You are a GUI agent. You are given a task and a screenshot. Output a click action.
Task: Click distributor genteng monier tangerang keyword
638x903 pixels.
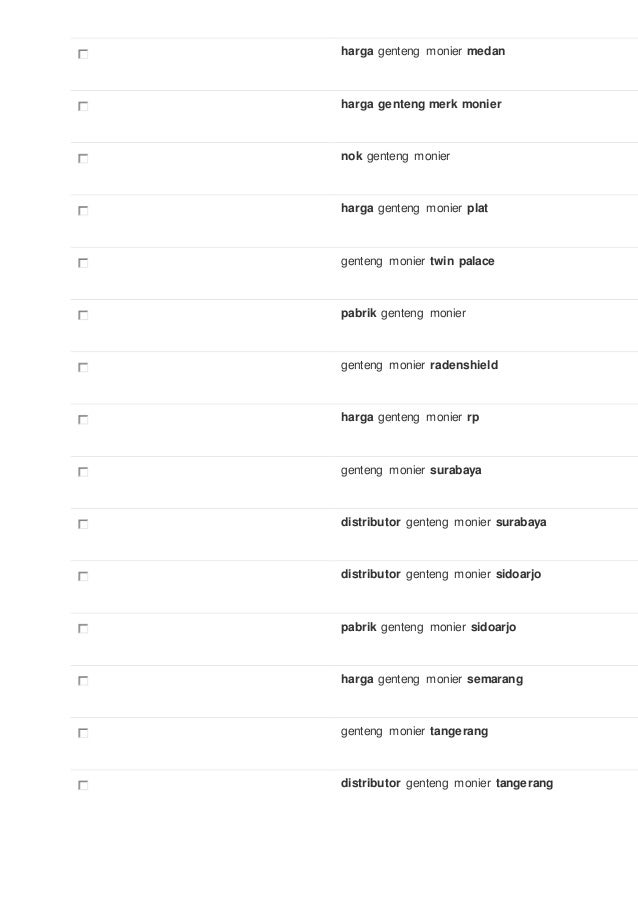[x=447, y=784]
